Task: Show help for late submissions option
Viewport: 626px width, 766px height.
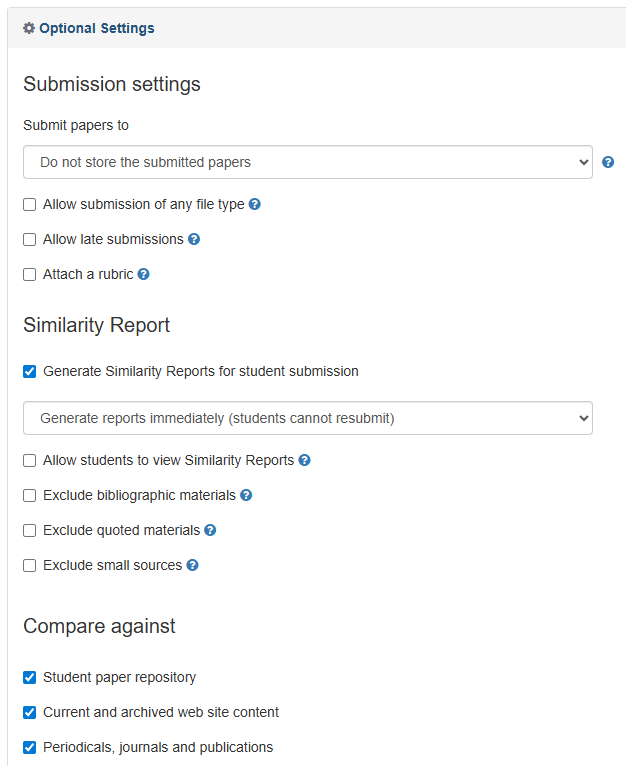Action: tap(194, 239)
